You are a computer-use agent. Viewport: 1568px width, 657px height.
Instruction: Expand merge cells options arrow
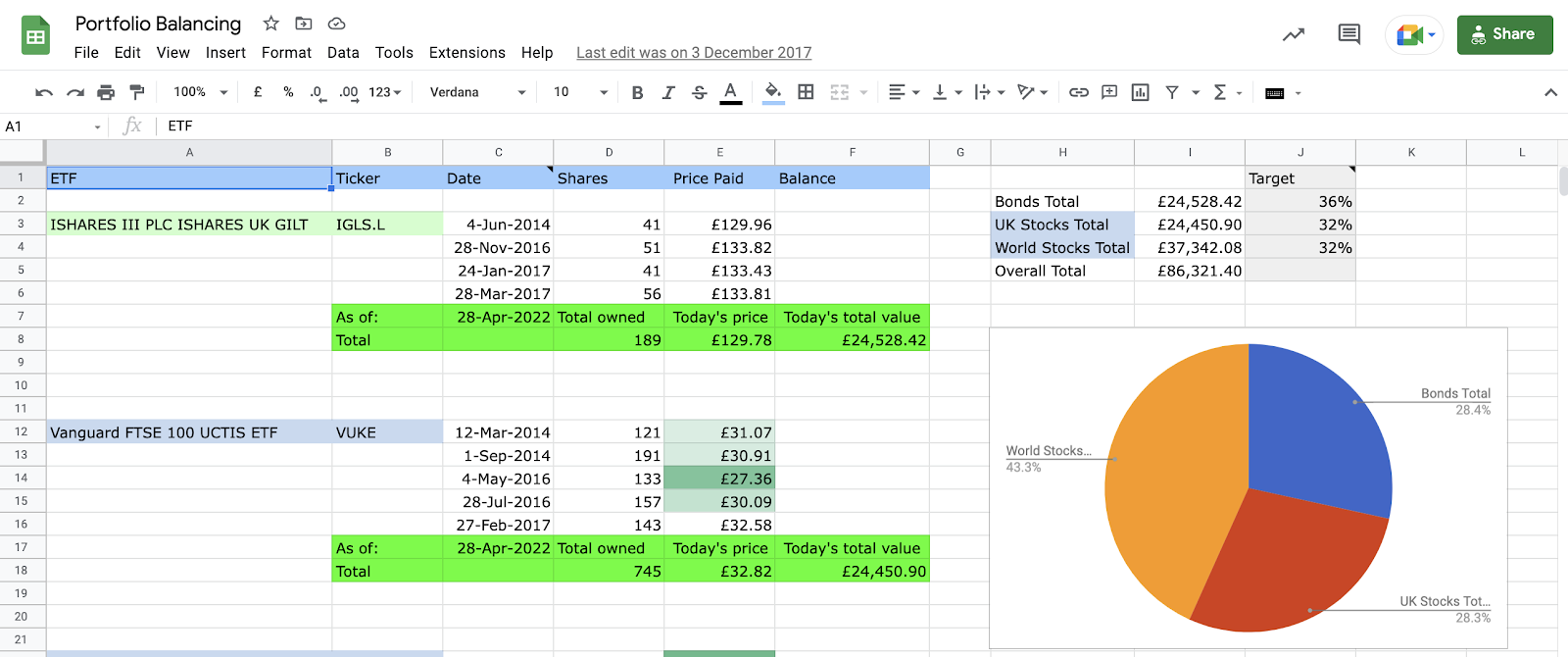(863, 92)
